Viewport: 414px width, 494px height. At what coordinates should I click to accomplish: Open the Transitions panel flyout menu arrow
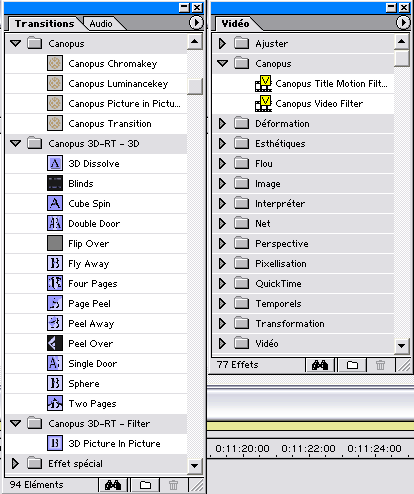[196, 23]
